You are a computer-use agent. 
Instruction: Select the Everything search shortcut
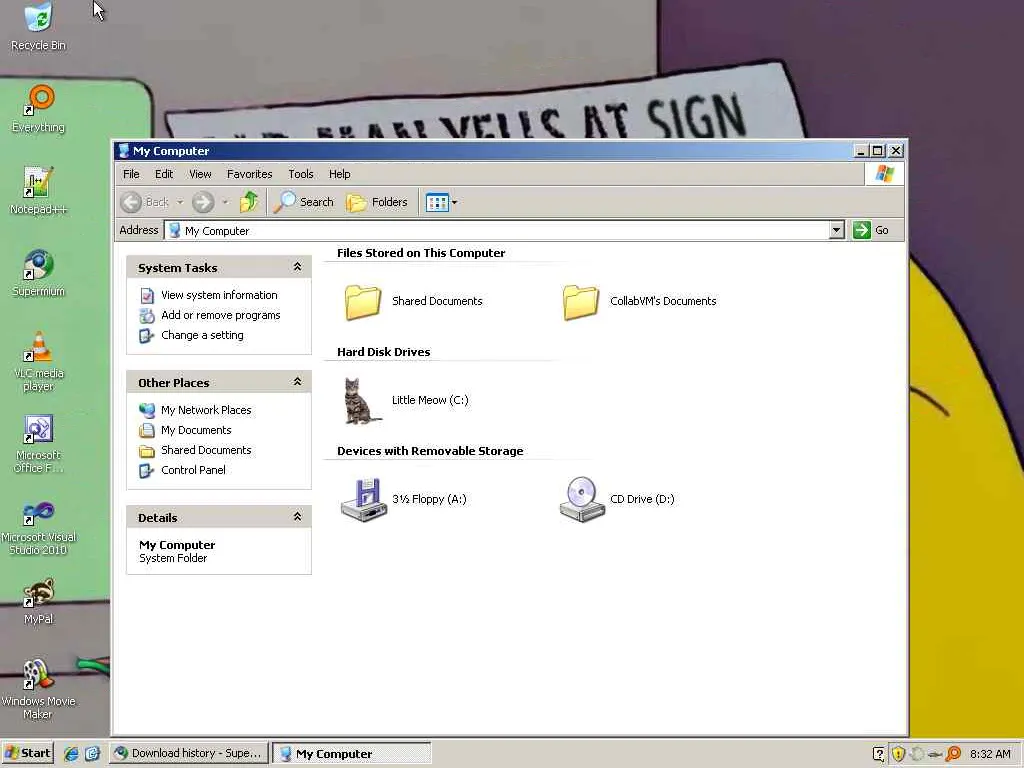(x=38, y=109)
